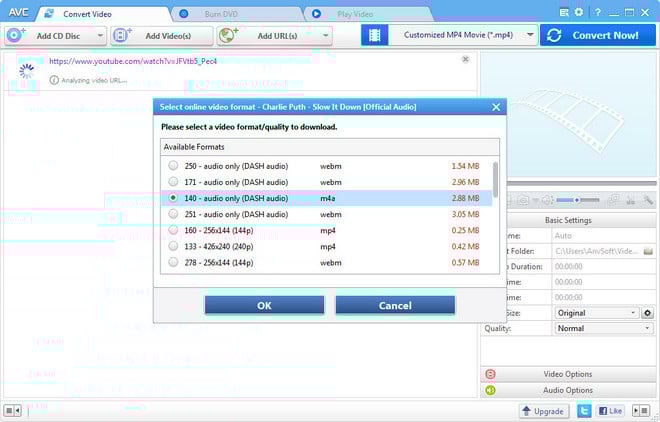Screen dimensions: 660x422
Task: Click the Upgrade button
Action: click(x=543, y=411)
